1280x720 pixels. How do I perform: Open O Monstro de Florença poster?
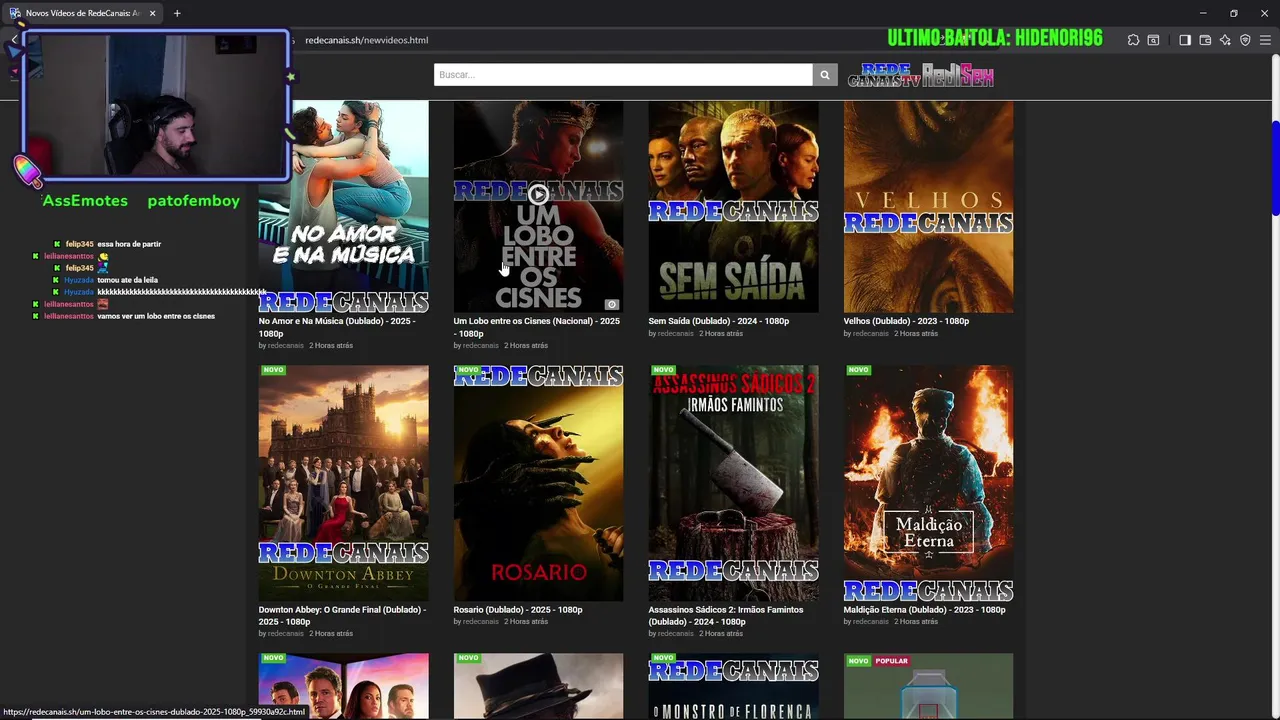click(x=733, y=686)
